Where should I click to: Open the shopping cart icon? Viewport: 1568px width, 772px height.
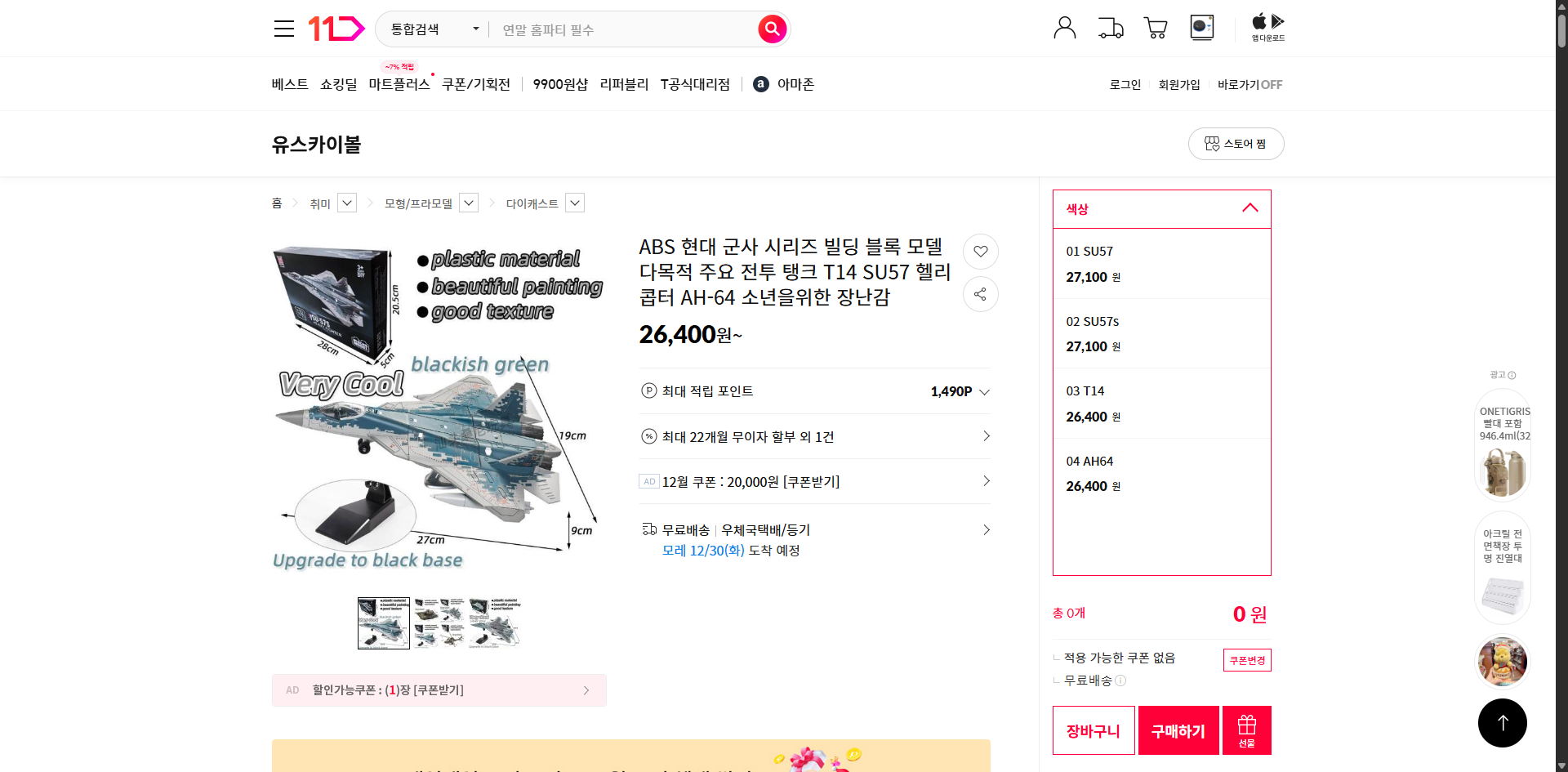click(x=1155, y=27)
